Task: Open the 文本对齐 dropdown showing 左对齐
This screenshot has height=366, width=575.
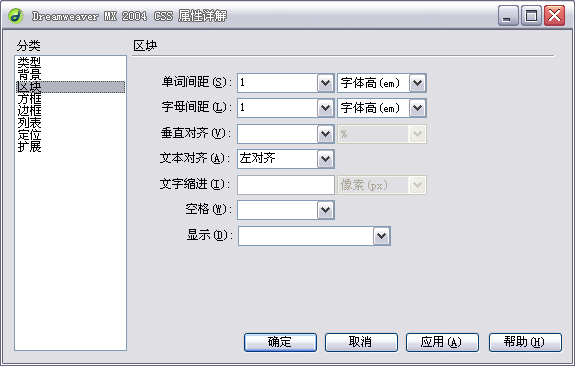Action: pos(325,159)
